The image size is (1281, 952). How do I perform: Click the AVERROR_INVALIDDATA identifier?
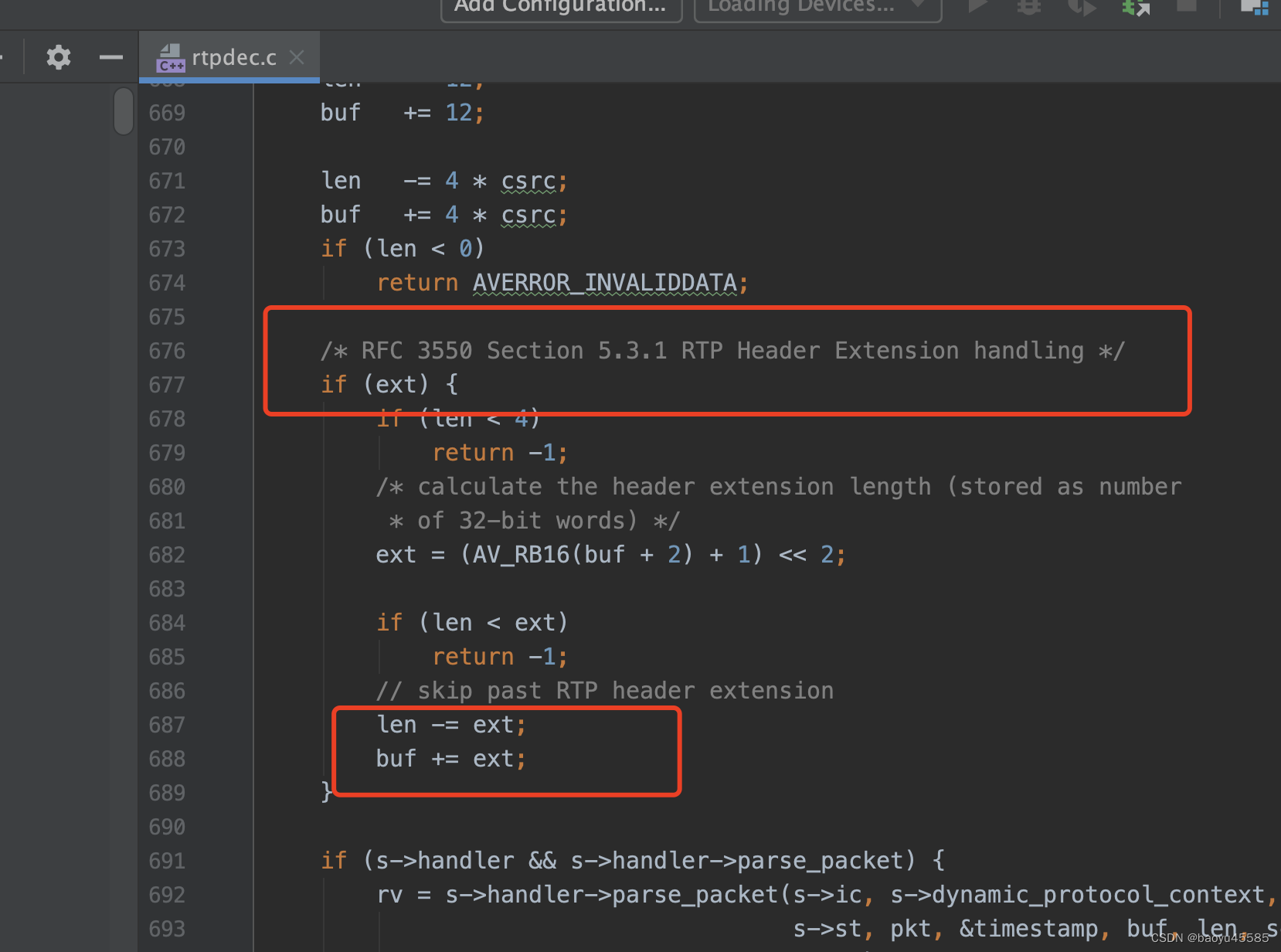[604, 283]
